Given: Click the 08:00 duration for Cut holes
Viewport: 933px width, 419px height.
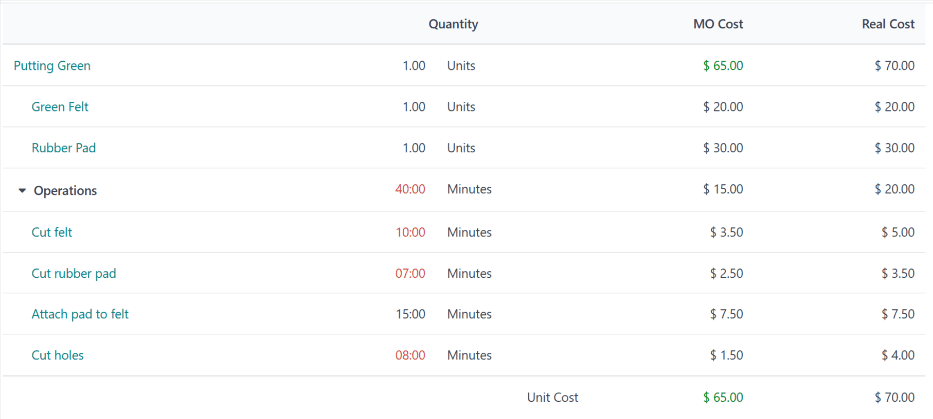Looking at the screenshot, I should [x=410, y=355].
